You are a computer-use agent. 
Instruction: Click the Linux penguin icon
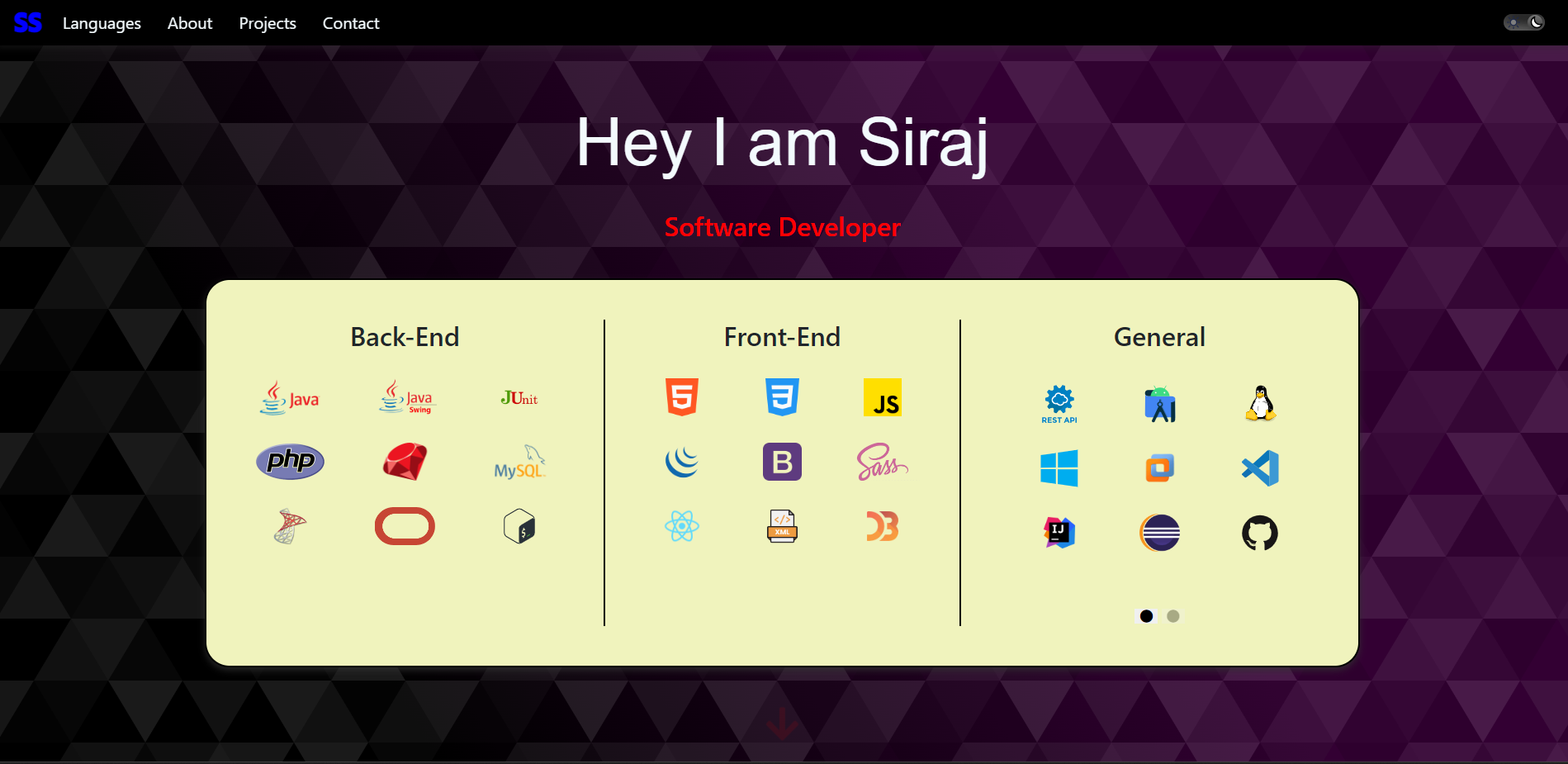click(x=1260, y=404)
